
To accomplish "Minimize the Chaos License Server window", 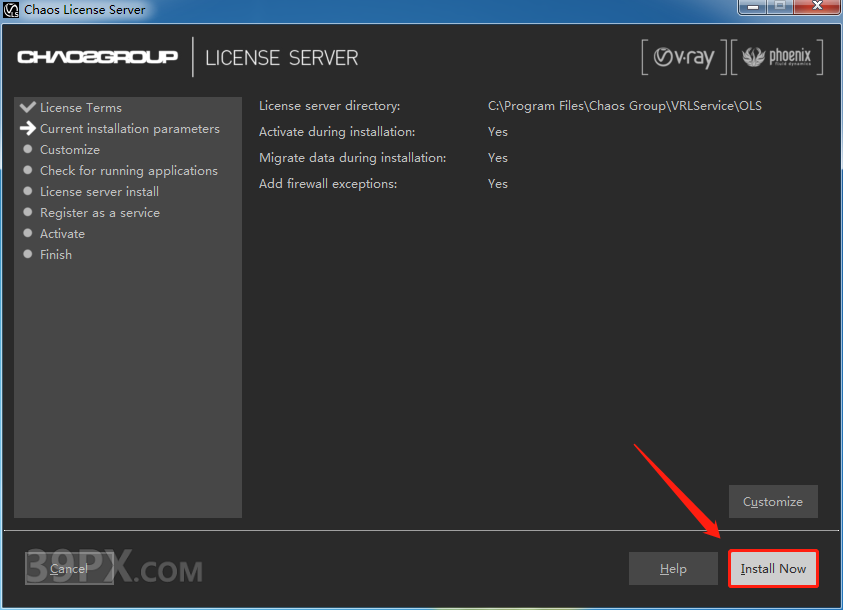I will click(753, 7).
